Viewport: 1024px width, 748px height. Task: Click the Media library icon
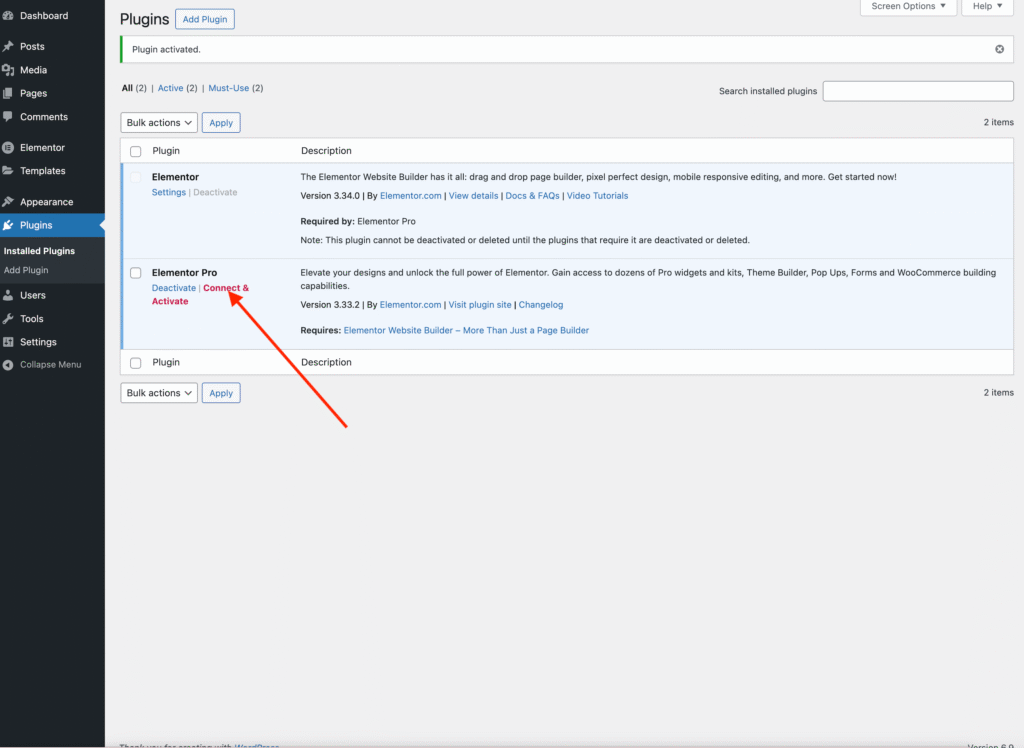point(9,70)
